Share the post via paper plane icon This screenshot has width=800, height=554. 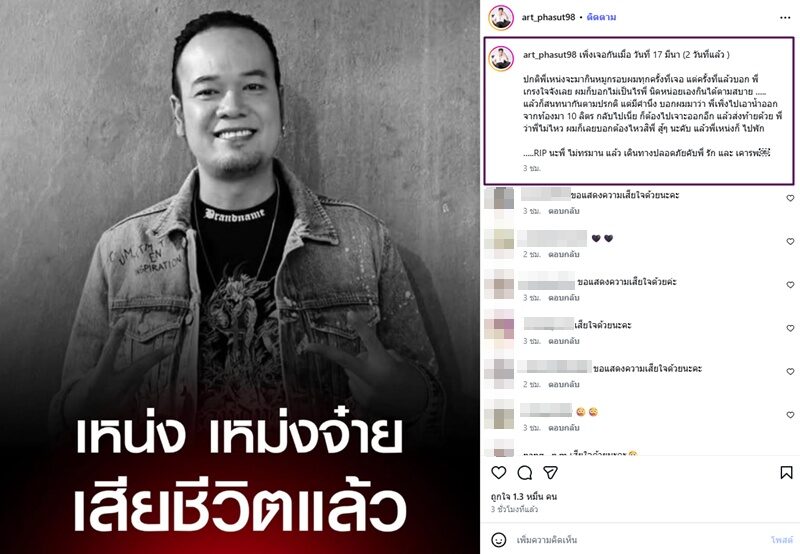pos(550,472)
